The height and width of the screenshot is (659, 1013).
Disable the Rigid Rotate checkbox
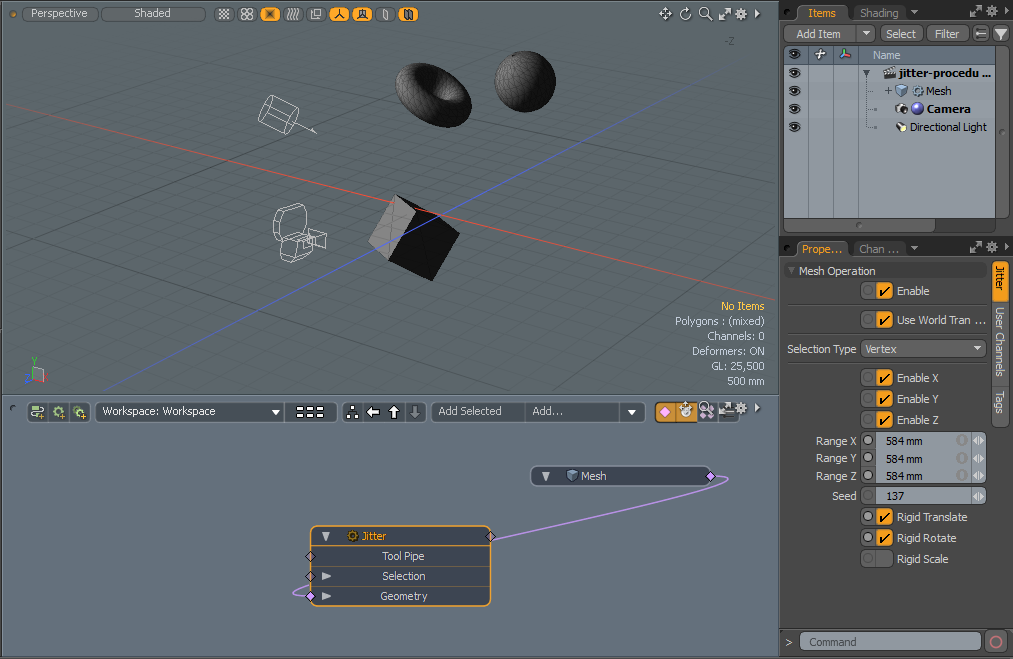click(x=884, y=538)
